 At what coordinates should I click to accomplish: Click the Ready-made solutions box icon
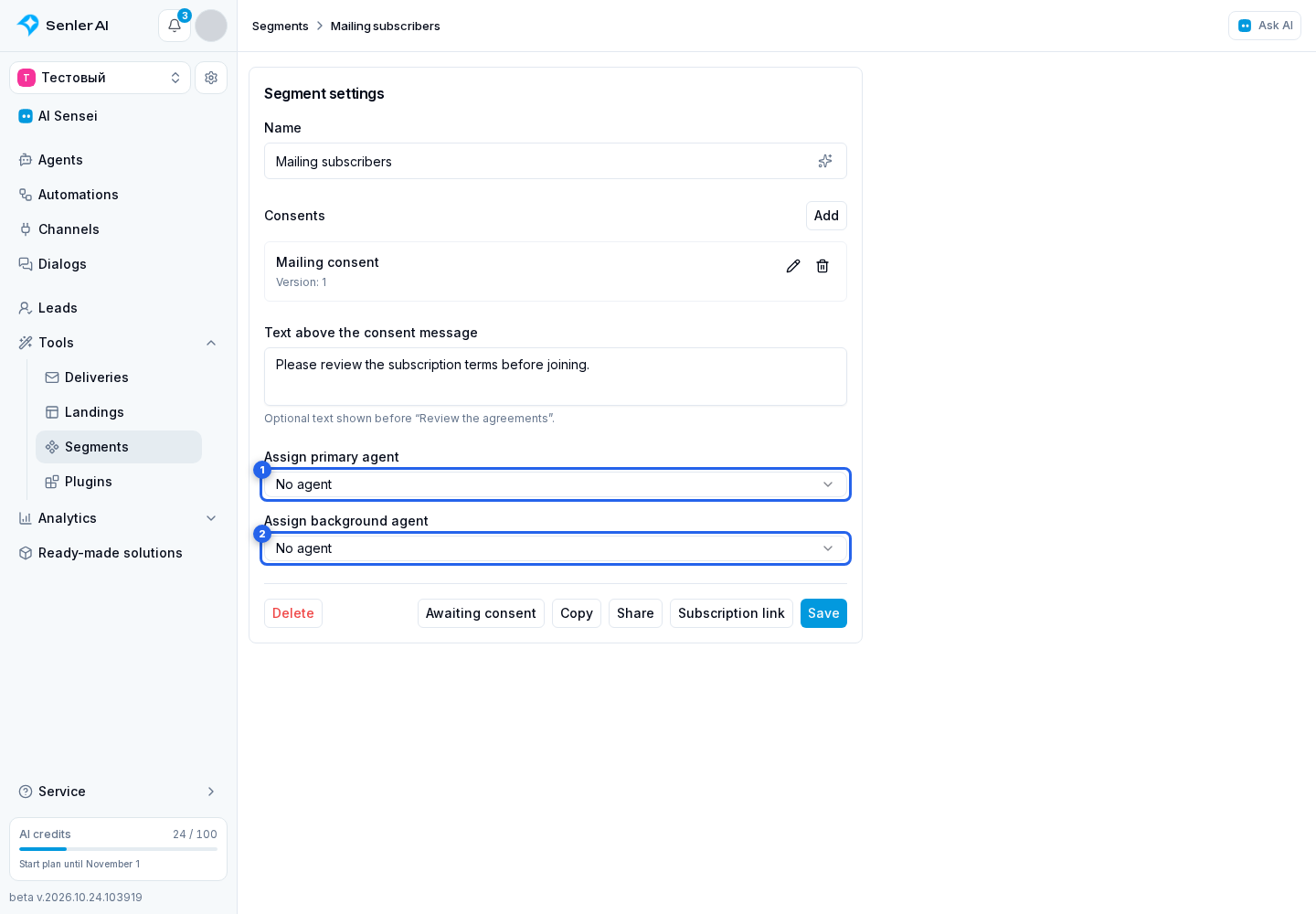click(x=26, y=553)
